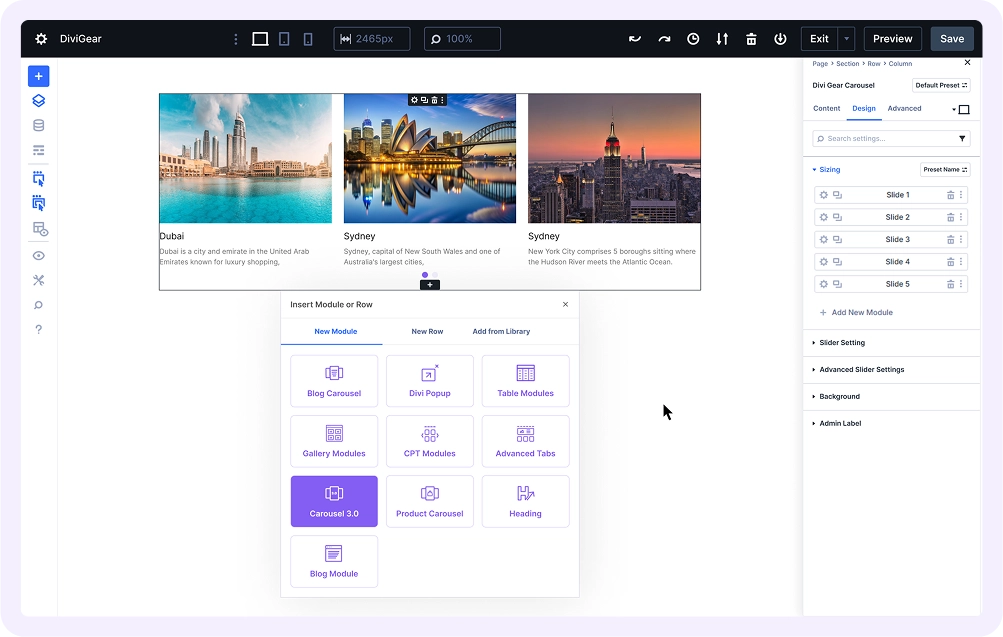
Task: Click the blue plus add button in sidebar
Action: (38, 76)
